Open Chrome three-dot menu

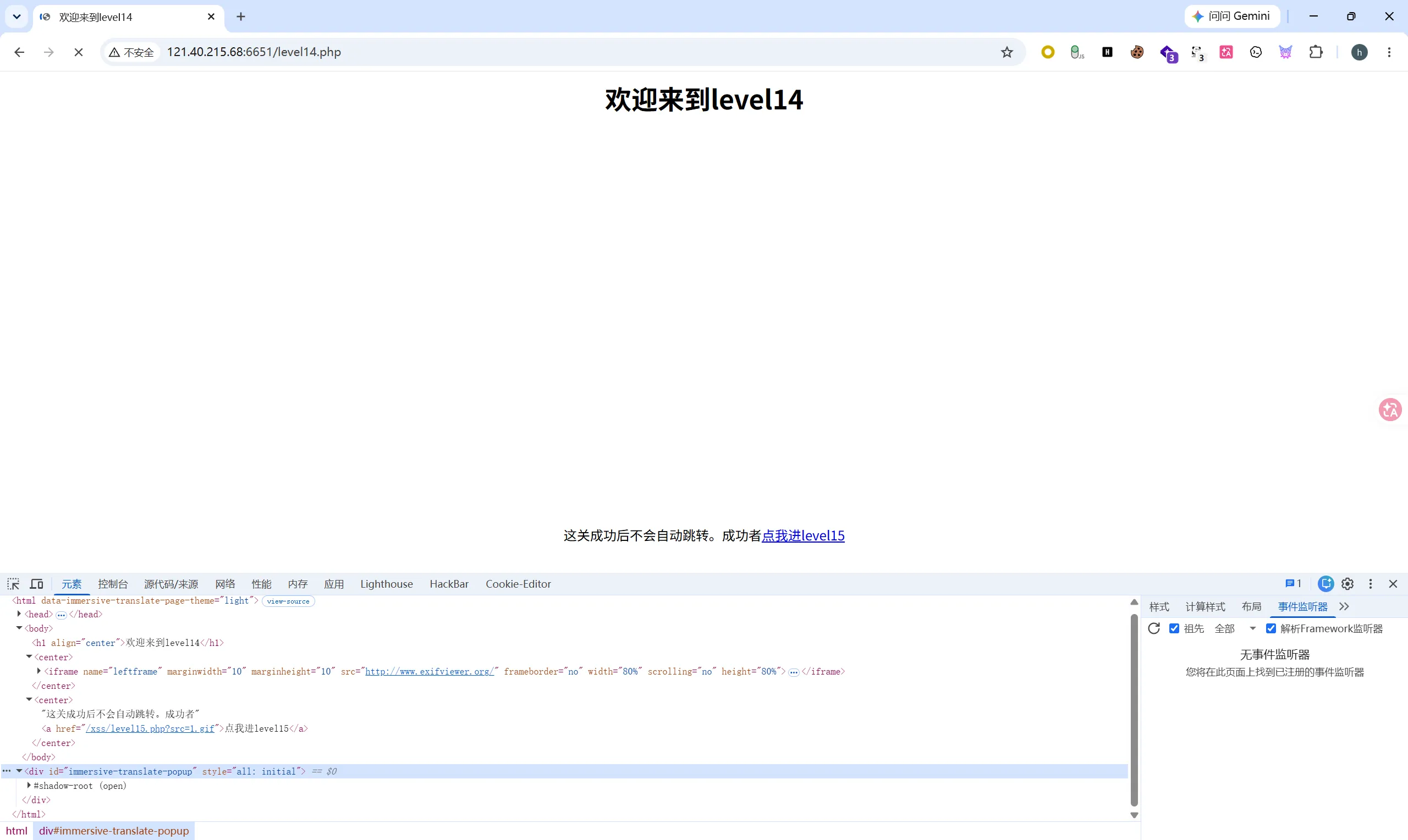pos(1389,52)
